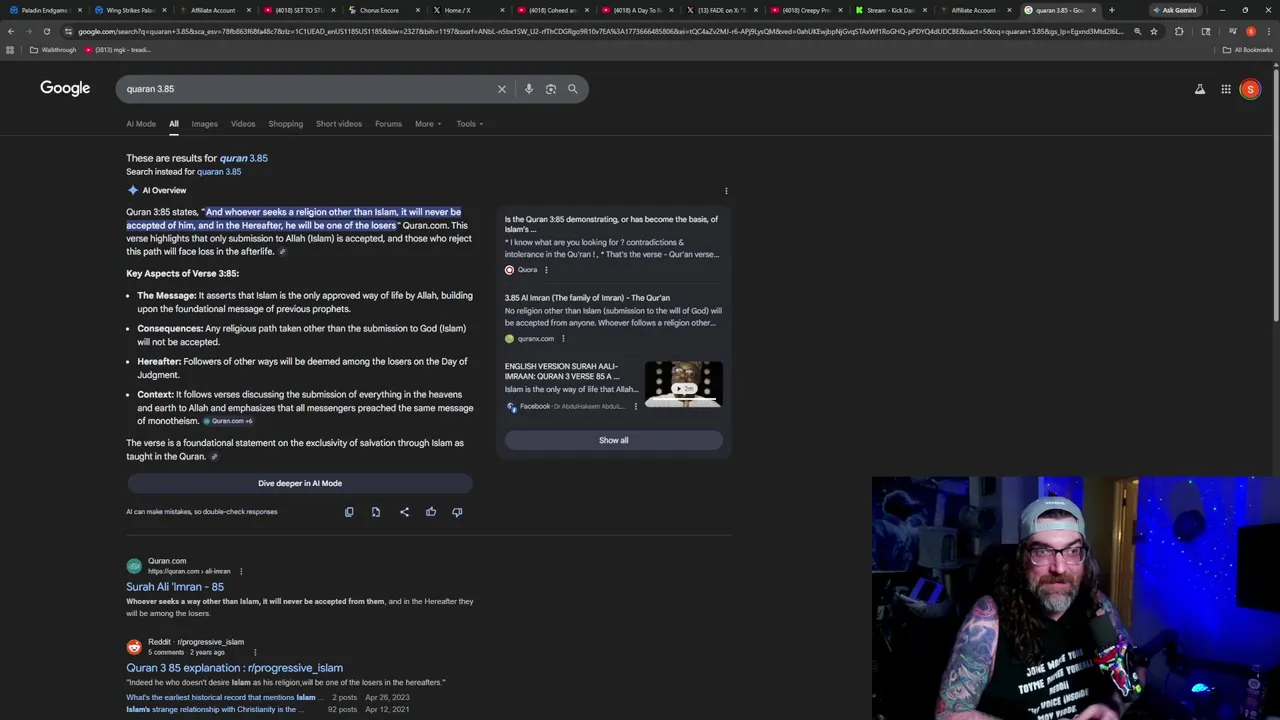Image resolution: width=1280 pixels, height=720 pixels.
Task: Open the Google apps grid
Action: (x=1226, y=89)
